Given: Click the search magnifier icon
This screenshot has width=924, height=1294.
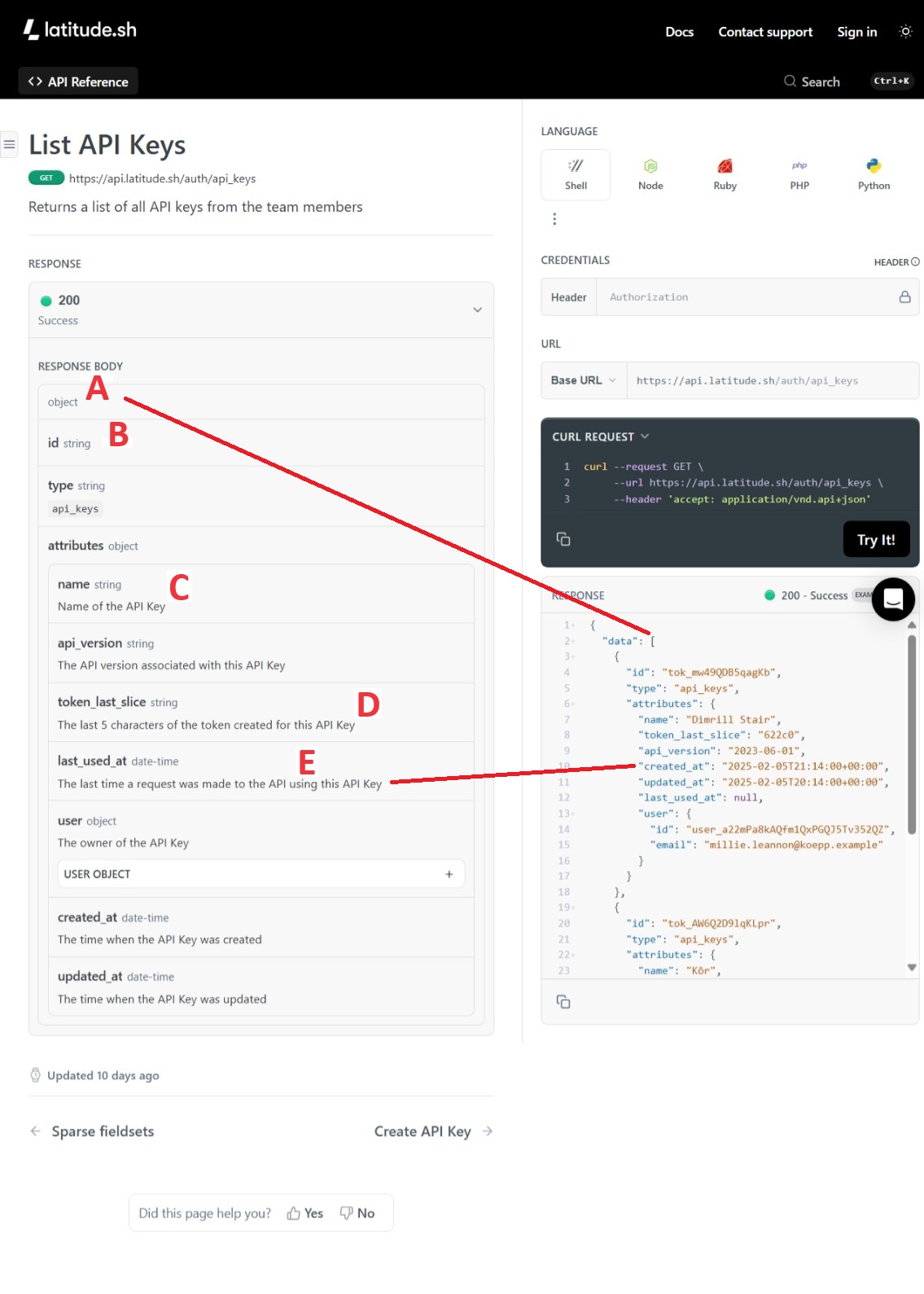Looking at the screenshot, I should pos(790,81).
